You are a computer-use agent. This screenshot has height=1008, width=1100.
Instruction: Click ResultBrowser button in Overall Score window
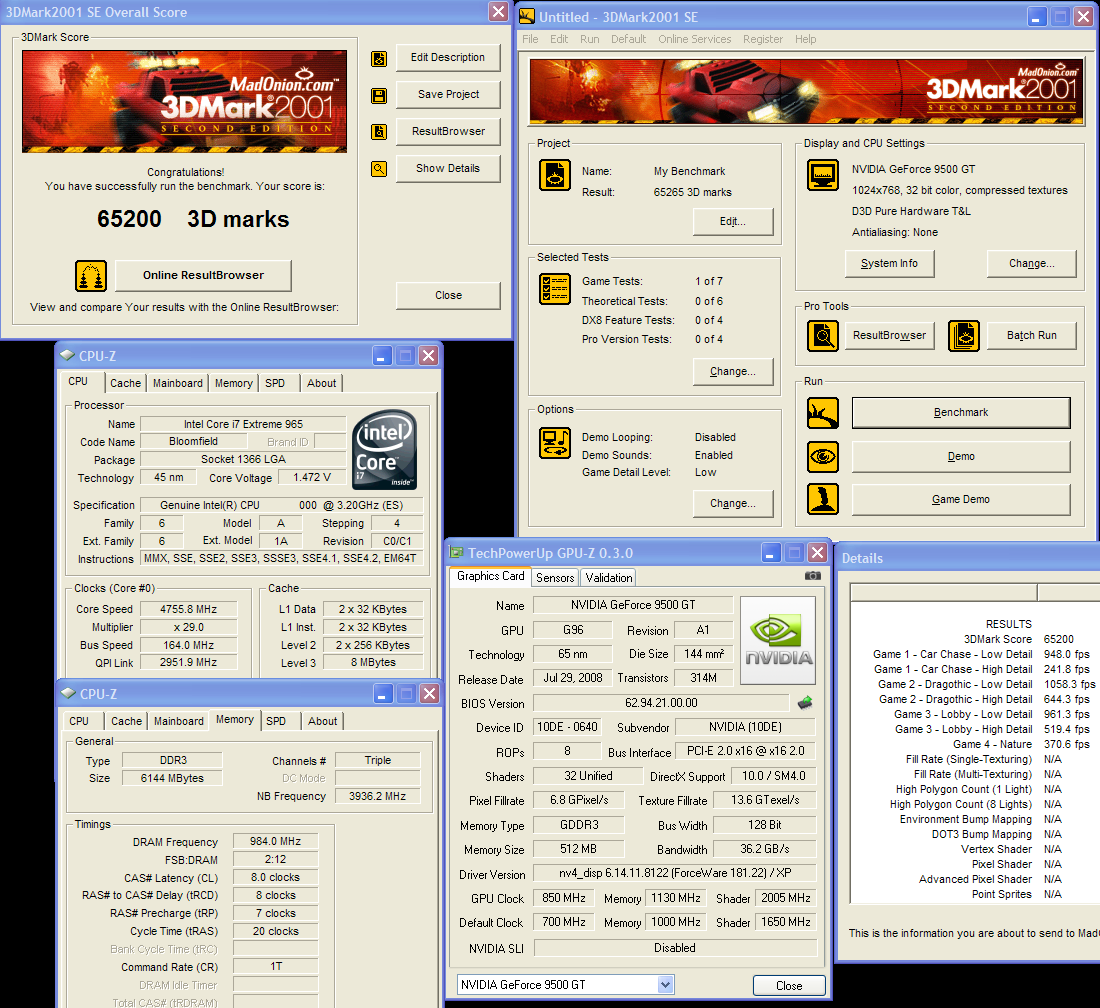[x=448, y=131]
